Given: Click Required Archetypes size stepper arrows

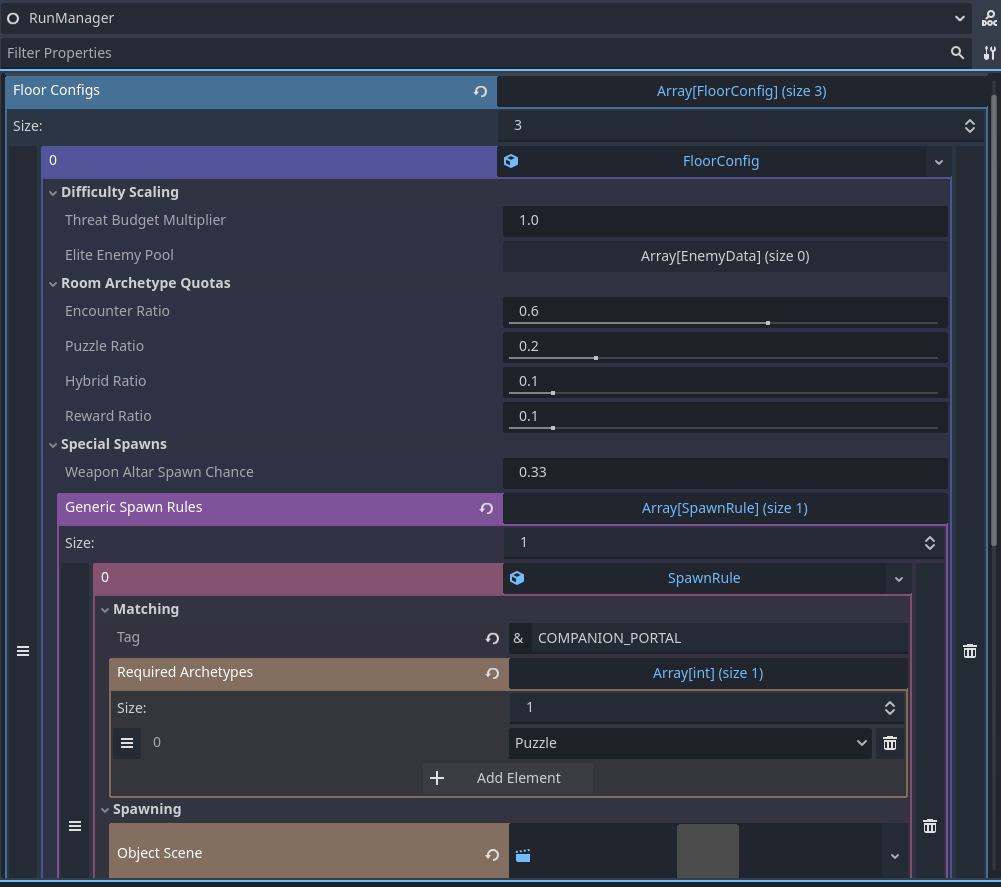Looking at the screenshot, I should [889, 708].
